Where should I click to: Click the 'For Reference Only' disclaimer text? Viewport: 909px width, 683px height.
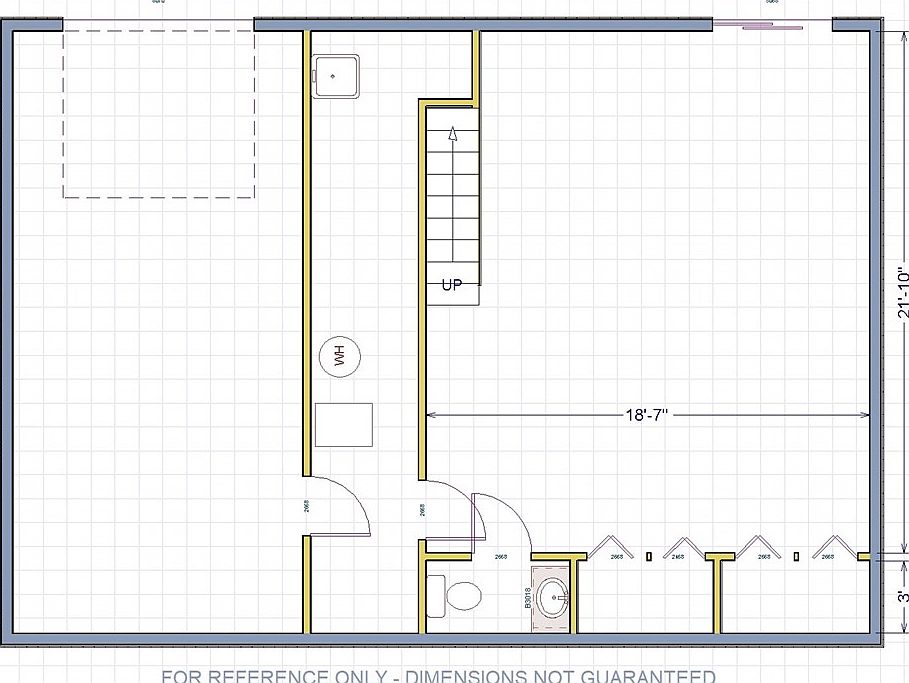click(x=438, y=675)
